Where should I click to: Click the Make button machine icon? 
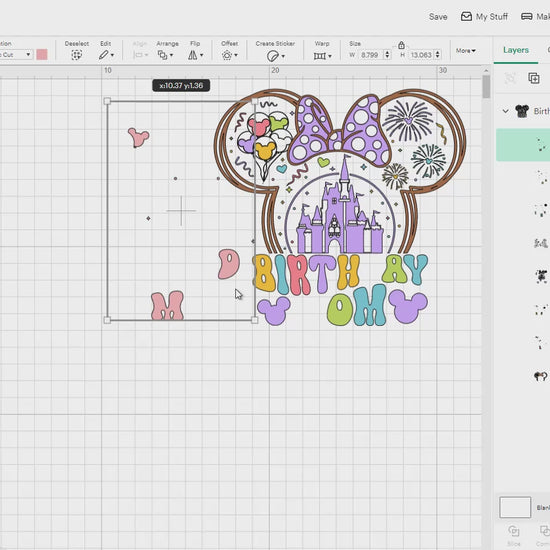click(x=526, y=16)
